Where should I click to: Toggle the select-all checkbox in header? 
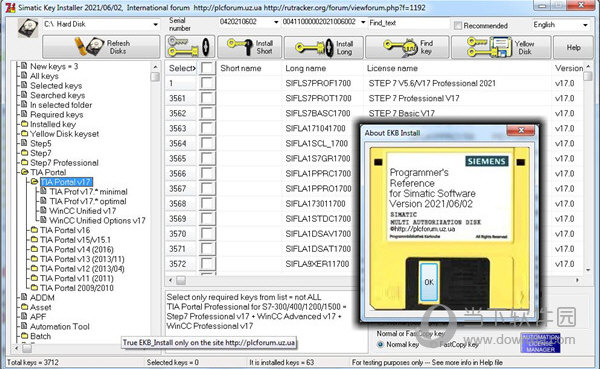pyautogui.click(x=207, y=68)
